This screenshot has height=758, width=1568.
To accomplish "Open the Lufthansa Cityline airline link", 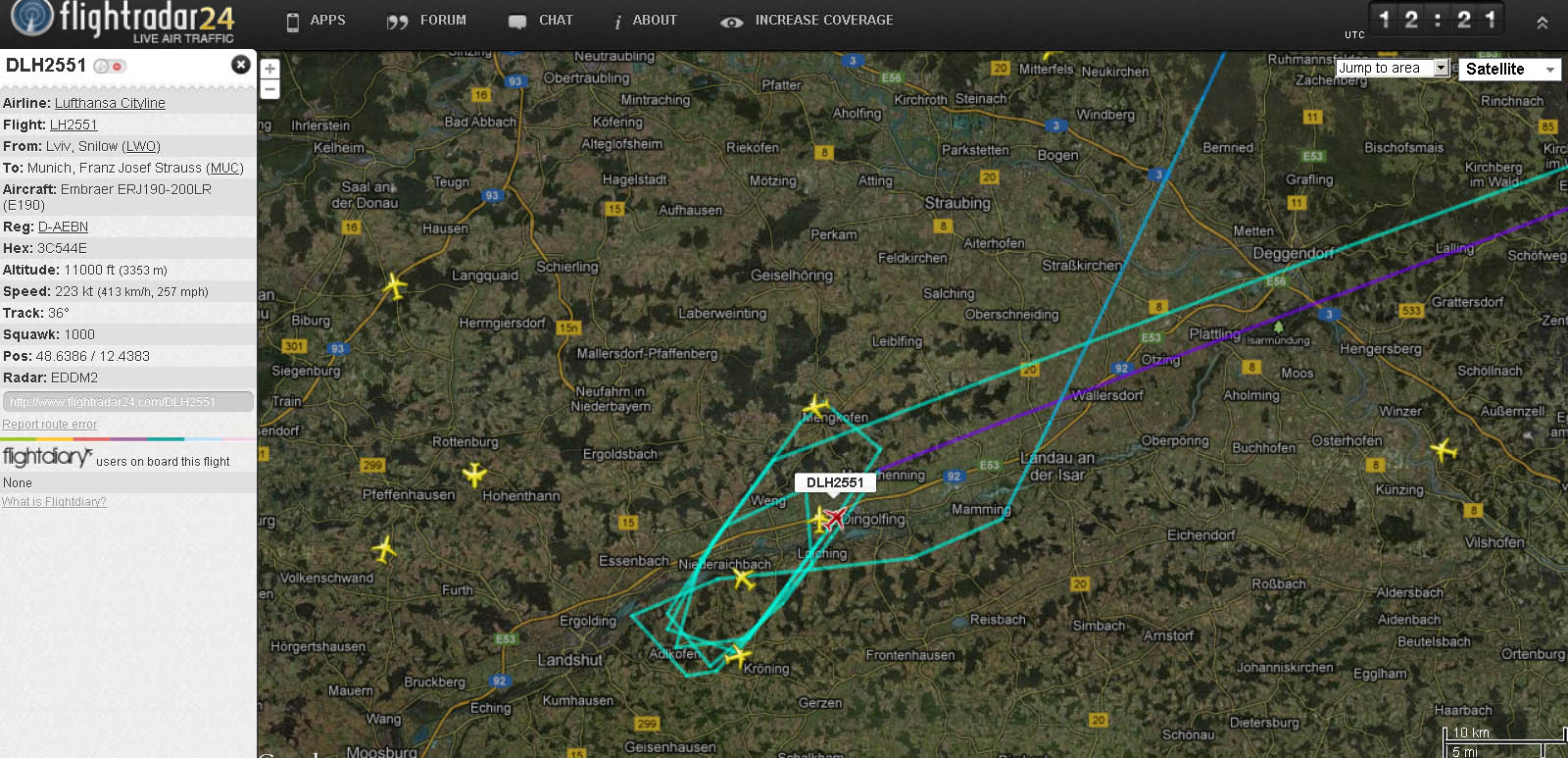I will (110, 103).
